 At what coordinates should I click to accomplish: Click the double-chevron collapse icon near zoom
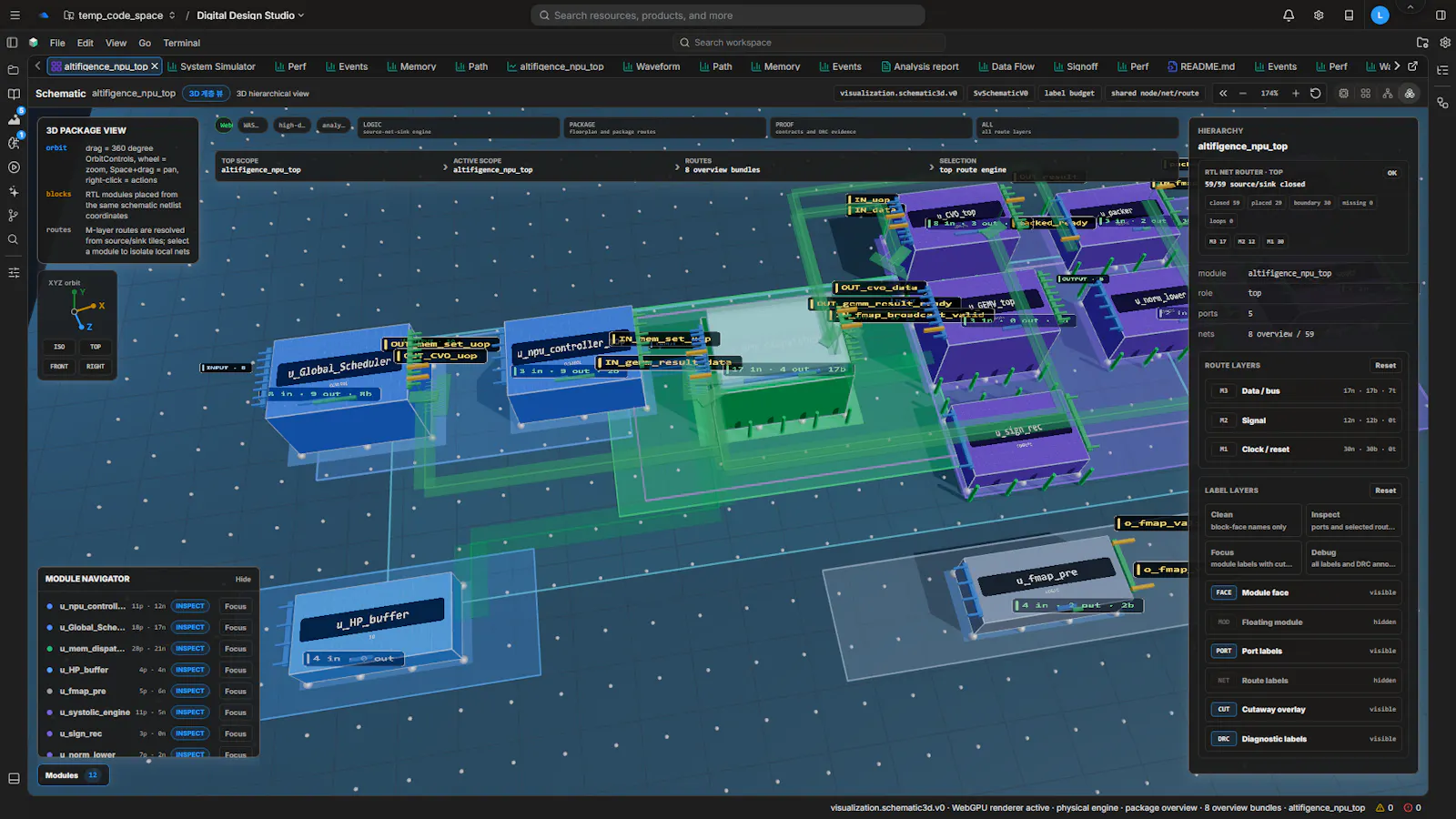(x=1223, y=94)
